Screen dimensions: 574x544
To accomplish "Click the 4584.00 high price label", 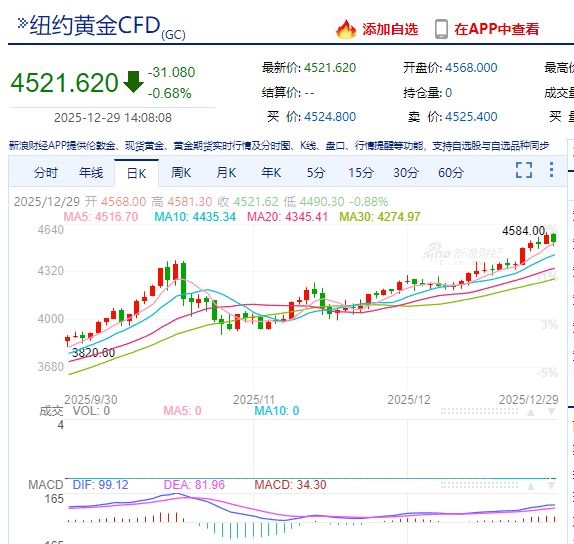I will 524,231.
